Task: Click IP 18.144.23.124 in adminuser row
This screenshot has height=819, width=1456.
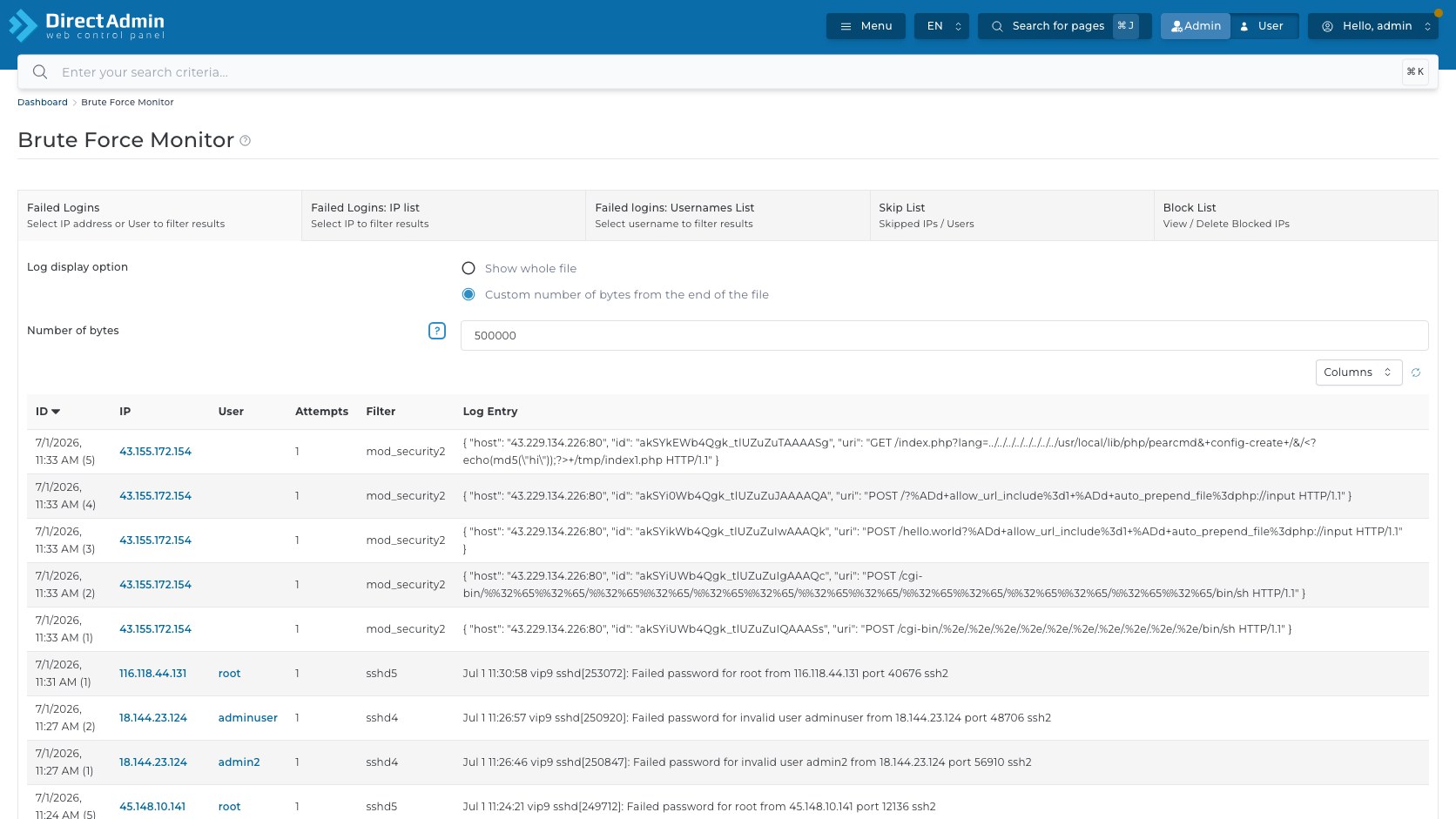Action: pyautogui.click(x=153, y=718)
